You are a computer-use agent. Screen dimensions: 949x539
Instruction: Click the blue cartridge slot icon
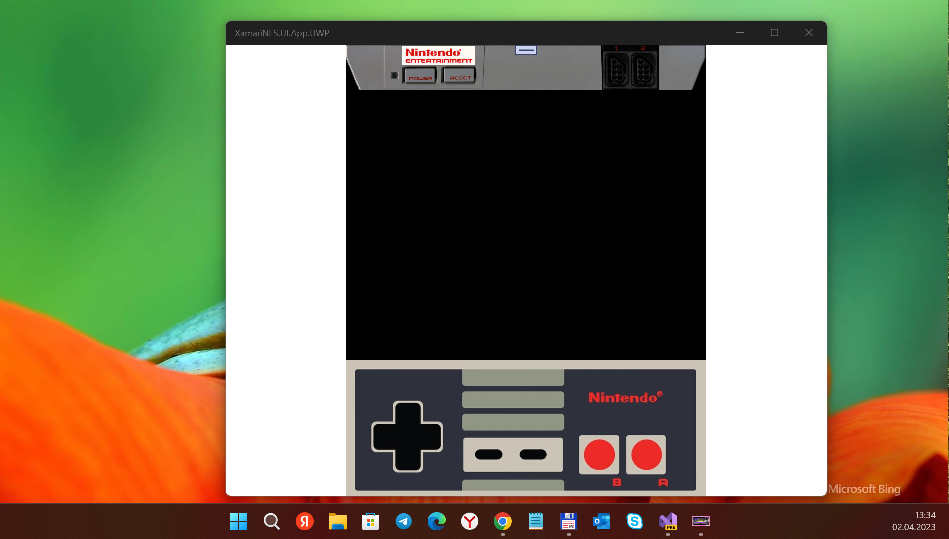526,50
